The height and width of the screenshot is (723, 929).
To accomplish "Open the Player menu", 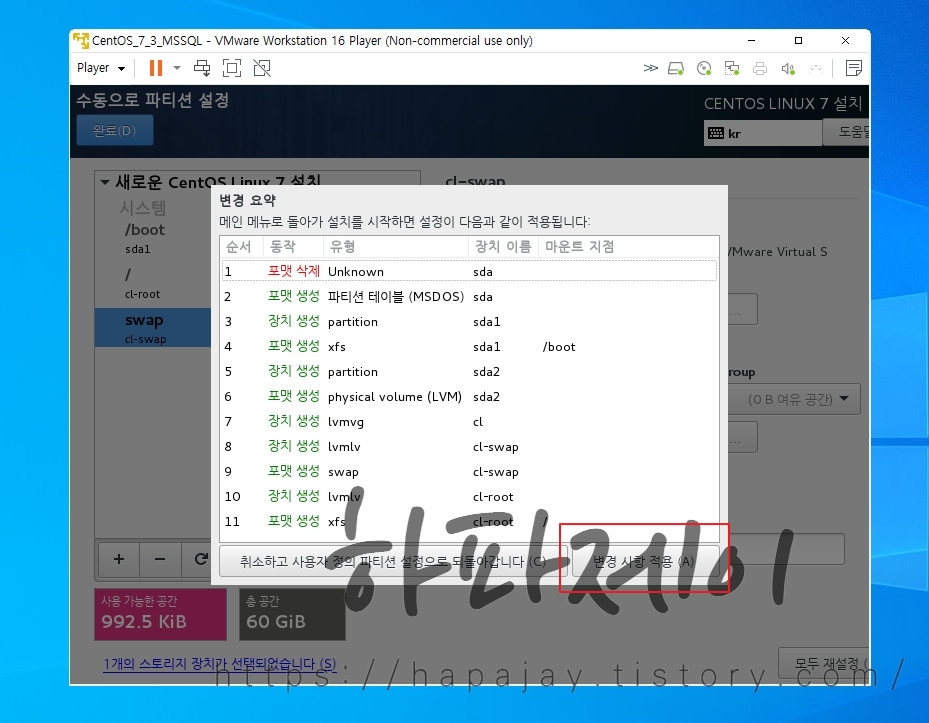I will [x=101, y=68].
